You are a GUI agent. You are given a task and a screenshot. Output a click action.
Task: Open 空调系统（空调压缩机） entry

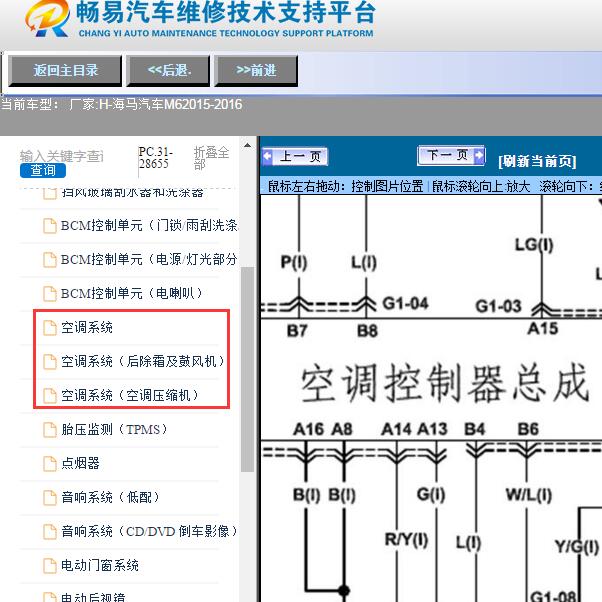point(129,395)
